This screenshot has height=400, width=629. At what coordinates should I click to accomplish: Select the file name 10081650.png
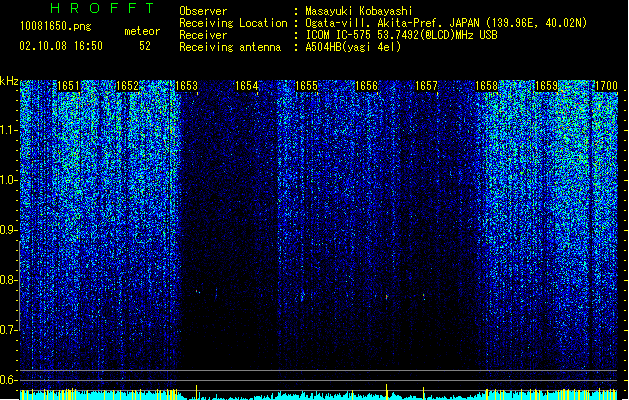pos(55,26)
